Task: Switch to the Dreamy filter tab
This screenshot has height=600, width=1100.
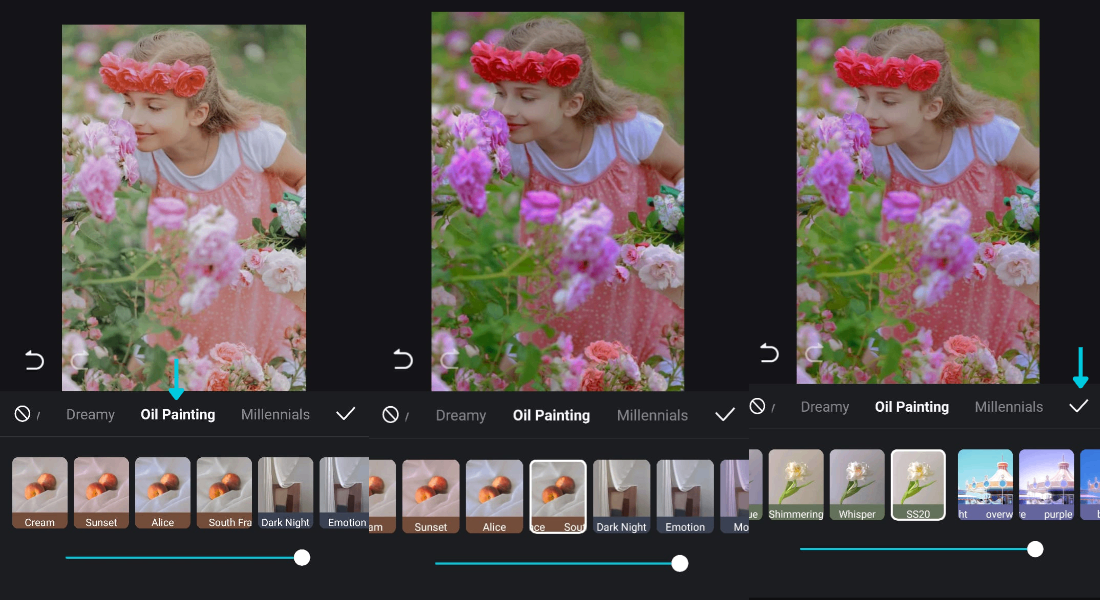Action: tap(90, 414)
